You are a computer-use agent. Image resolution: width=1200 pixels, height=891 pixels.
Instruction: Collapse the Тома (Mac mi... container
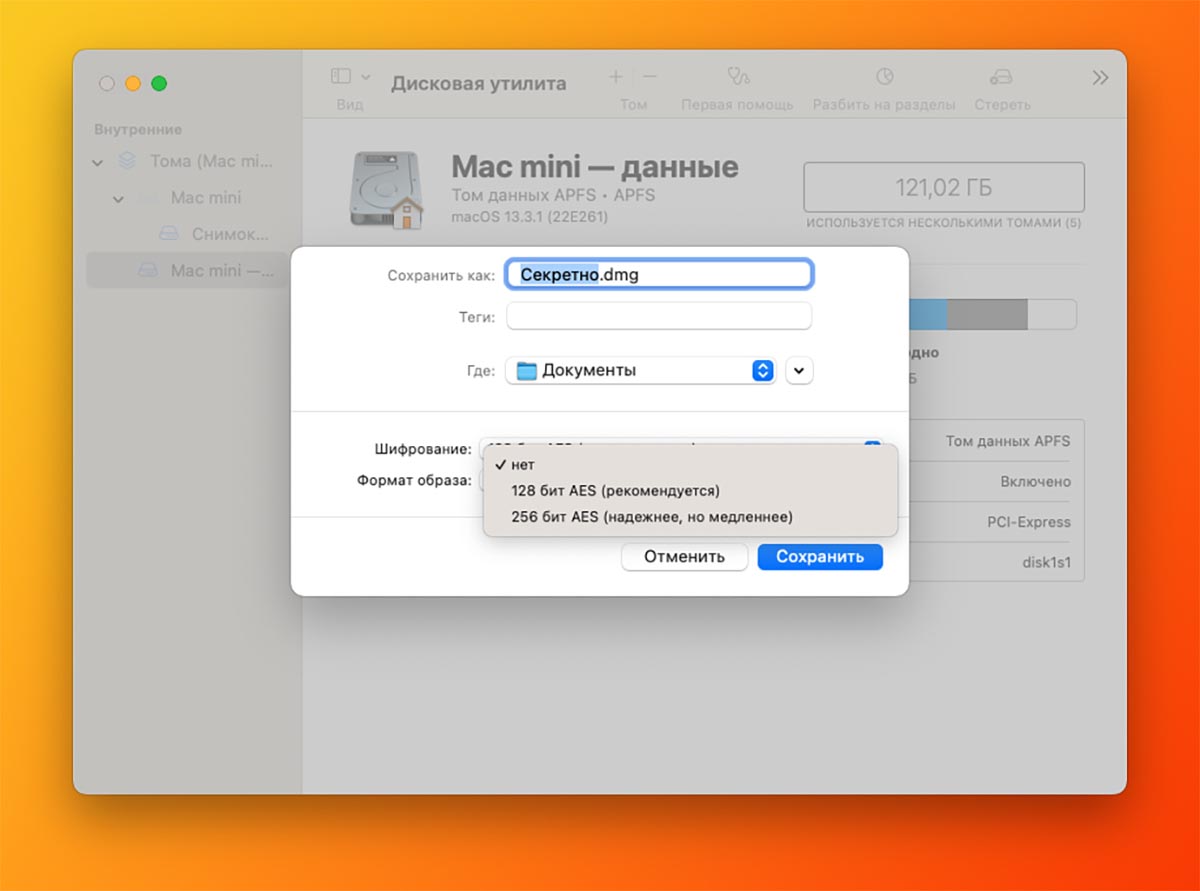97,161
